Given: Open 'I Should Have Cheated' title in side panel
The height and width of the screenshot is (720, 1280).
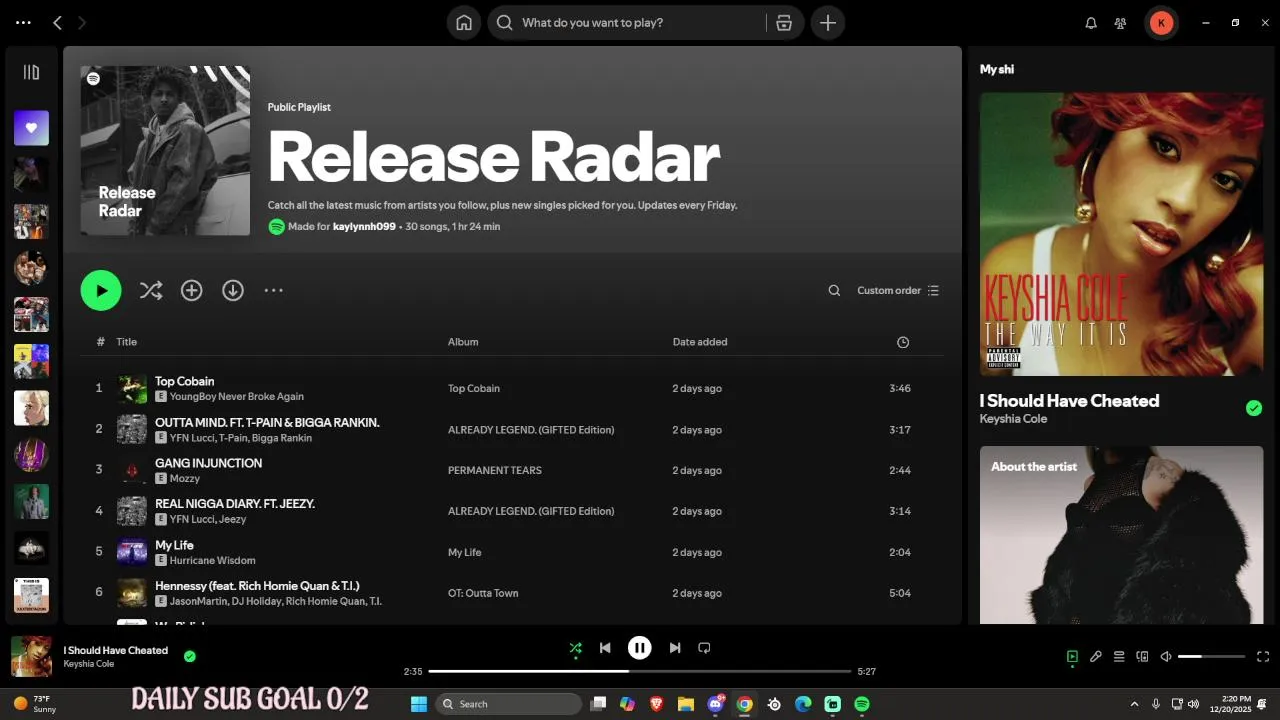Looking at the screenshot, I should 1069,401.
